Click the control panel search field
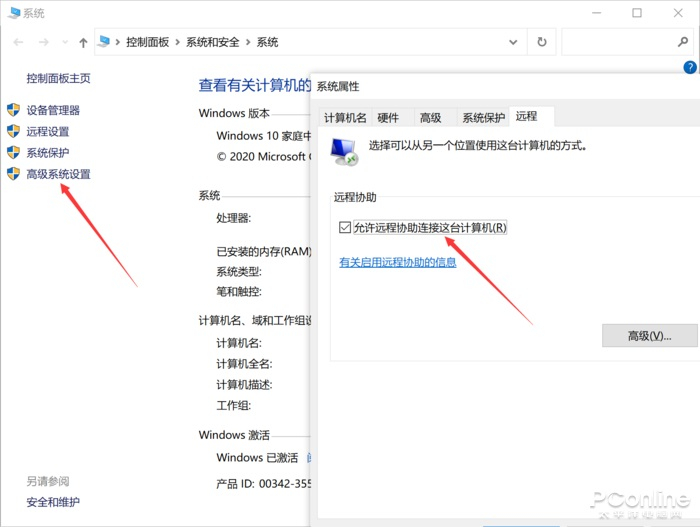 (619, 42)
